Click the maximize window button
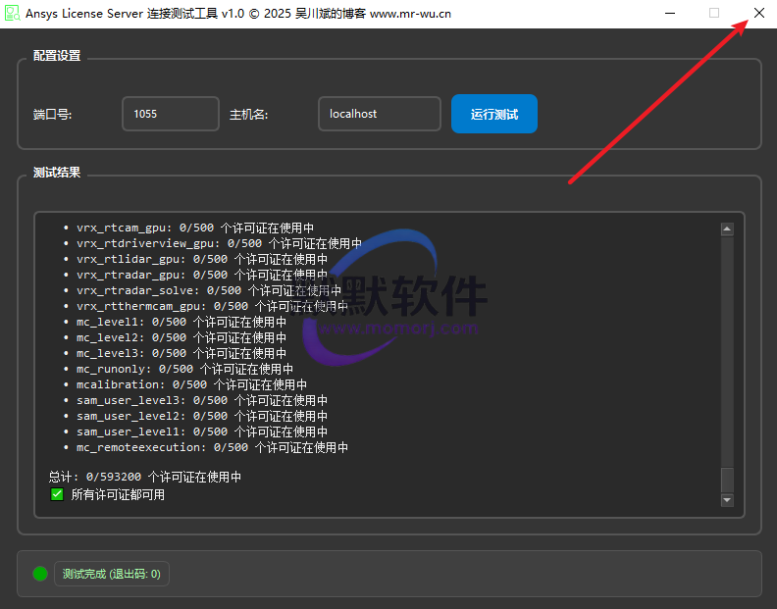 point(714,13)
